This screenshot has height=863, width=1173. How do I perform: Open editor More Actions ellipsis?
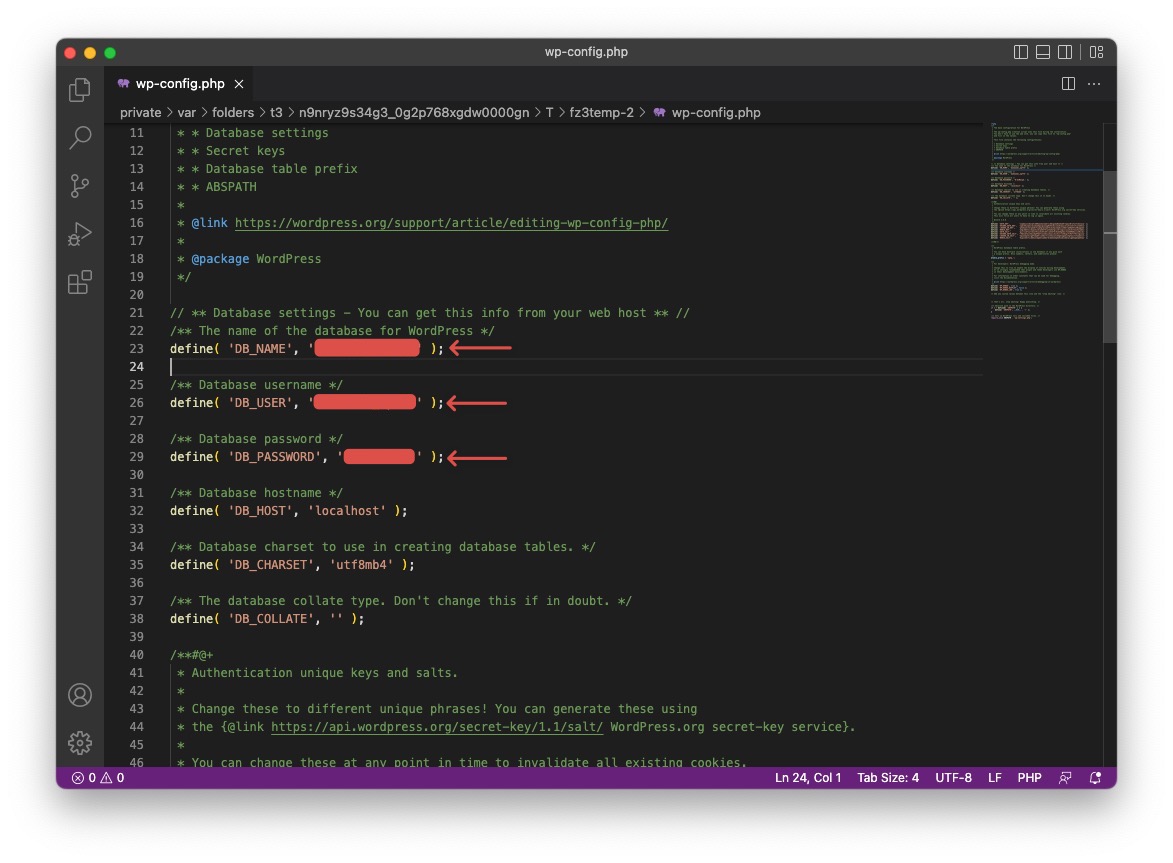click(1094, 84)
